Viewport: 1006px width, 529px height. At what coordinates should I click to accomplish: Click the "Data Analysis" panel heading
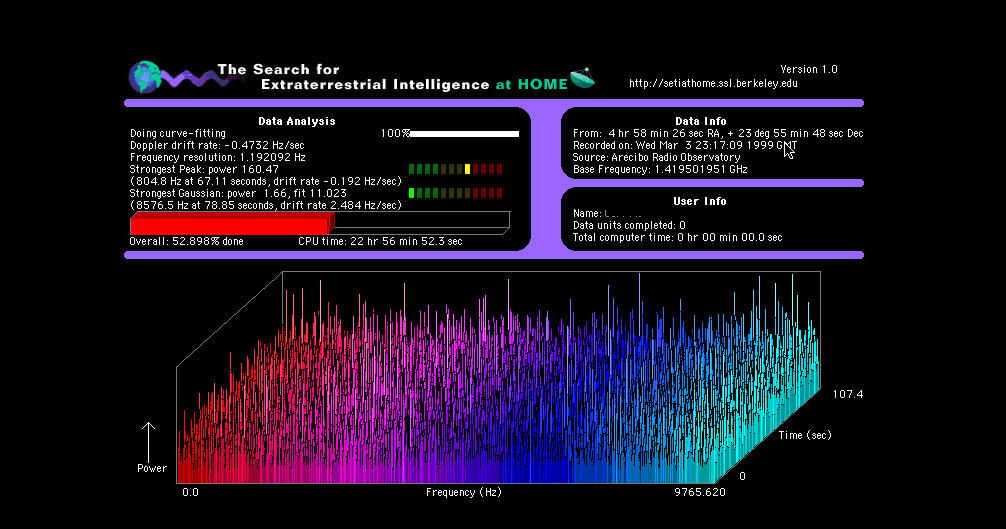[296, 121]
